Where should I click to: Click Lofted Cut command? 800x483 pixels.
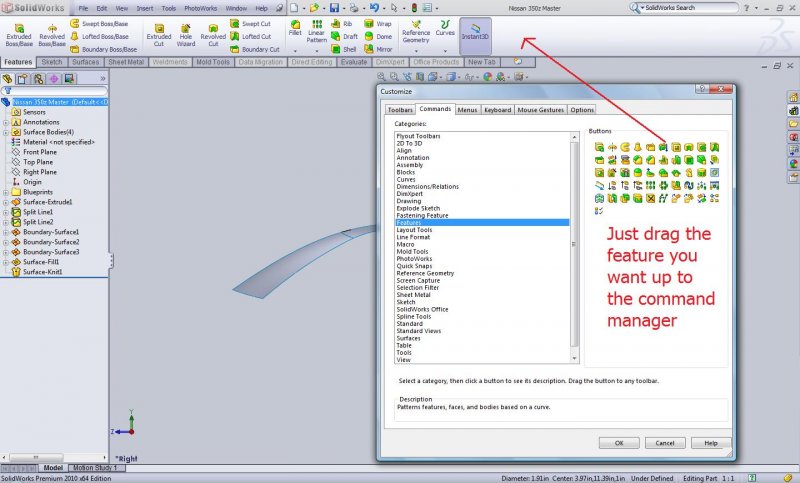click(x=251, y=36)
